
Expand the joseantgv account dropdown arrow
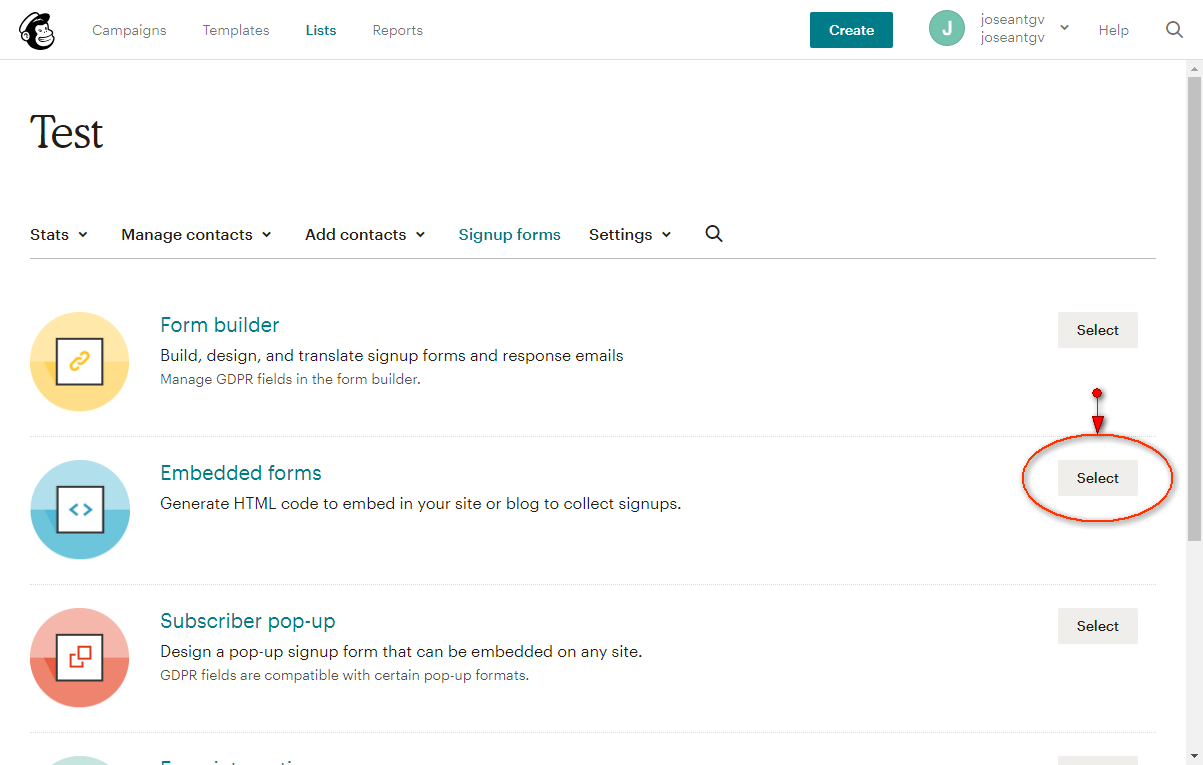click(x=1064, y=28)
